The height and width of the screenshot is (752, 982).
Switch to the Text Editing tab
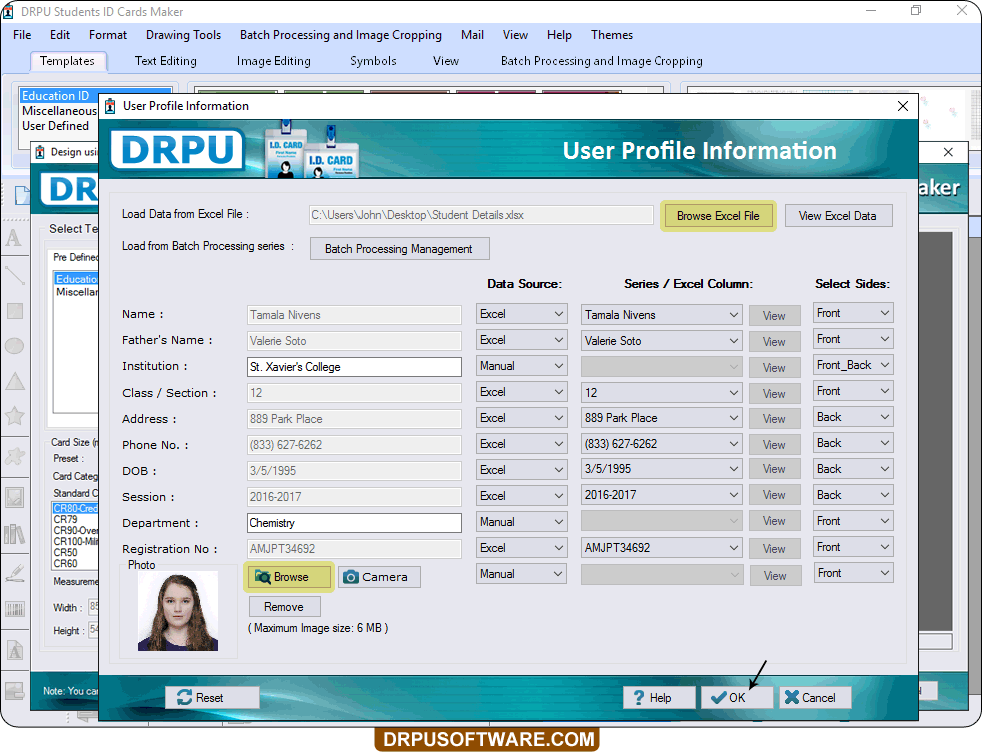pos(165,61)
